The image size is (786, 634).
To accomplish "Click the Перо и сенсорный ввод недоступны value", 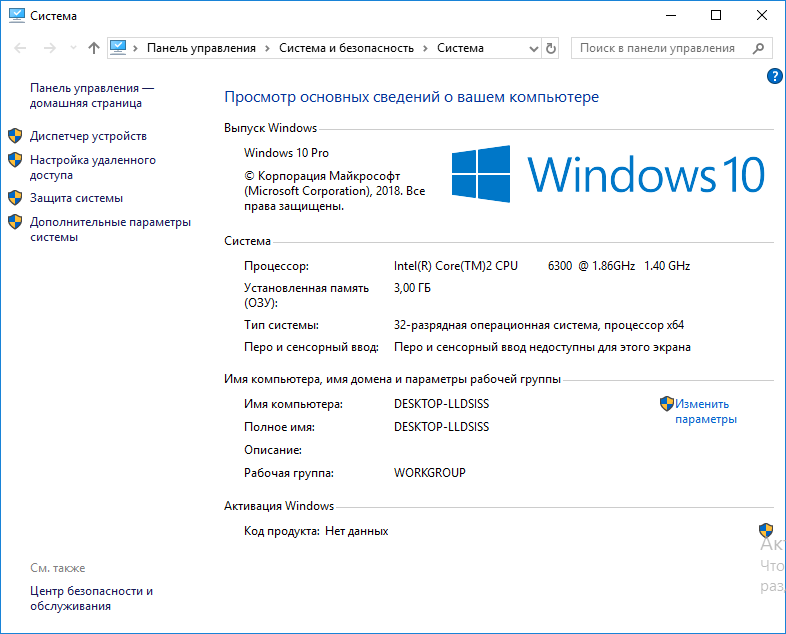I will click(542, 347).
